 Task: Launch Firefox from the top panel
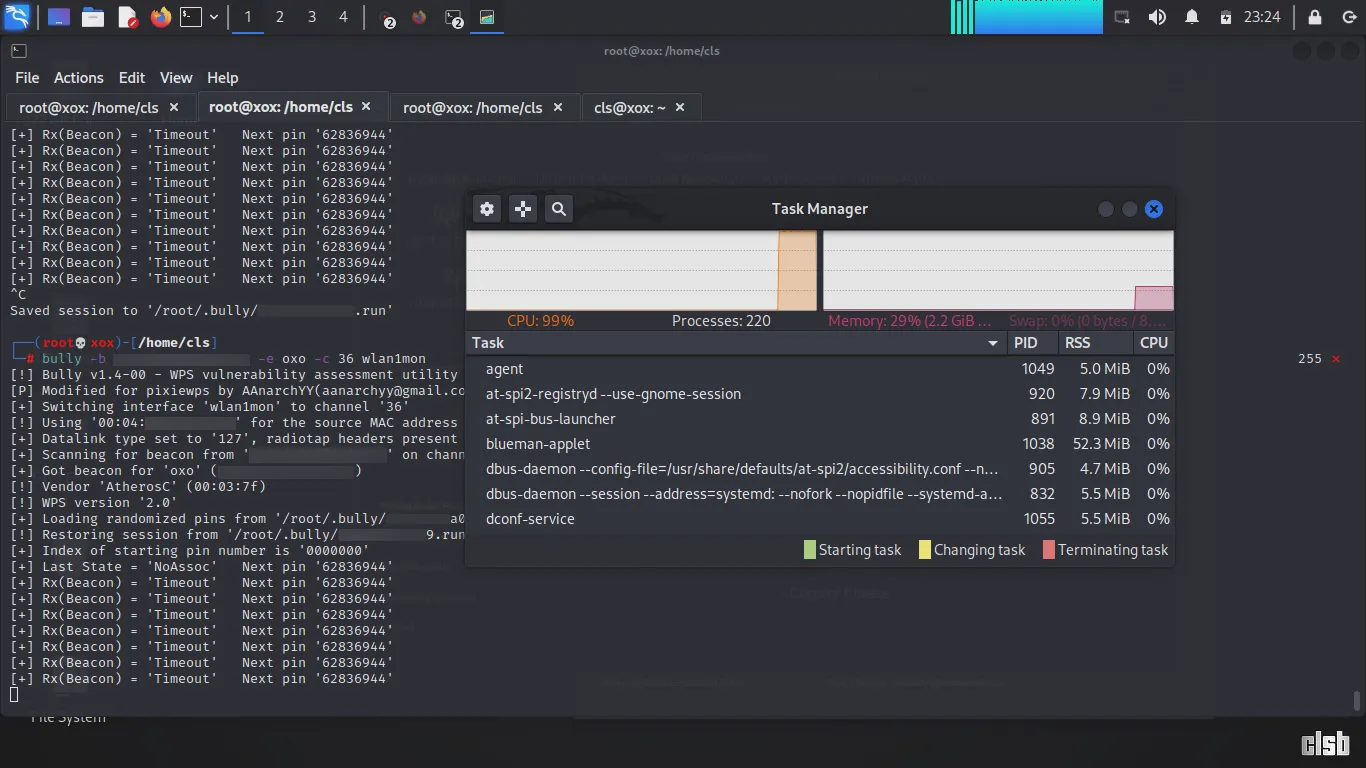click(161, 17)
